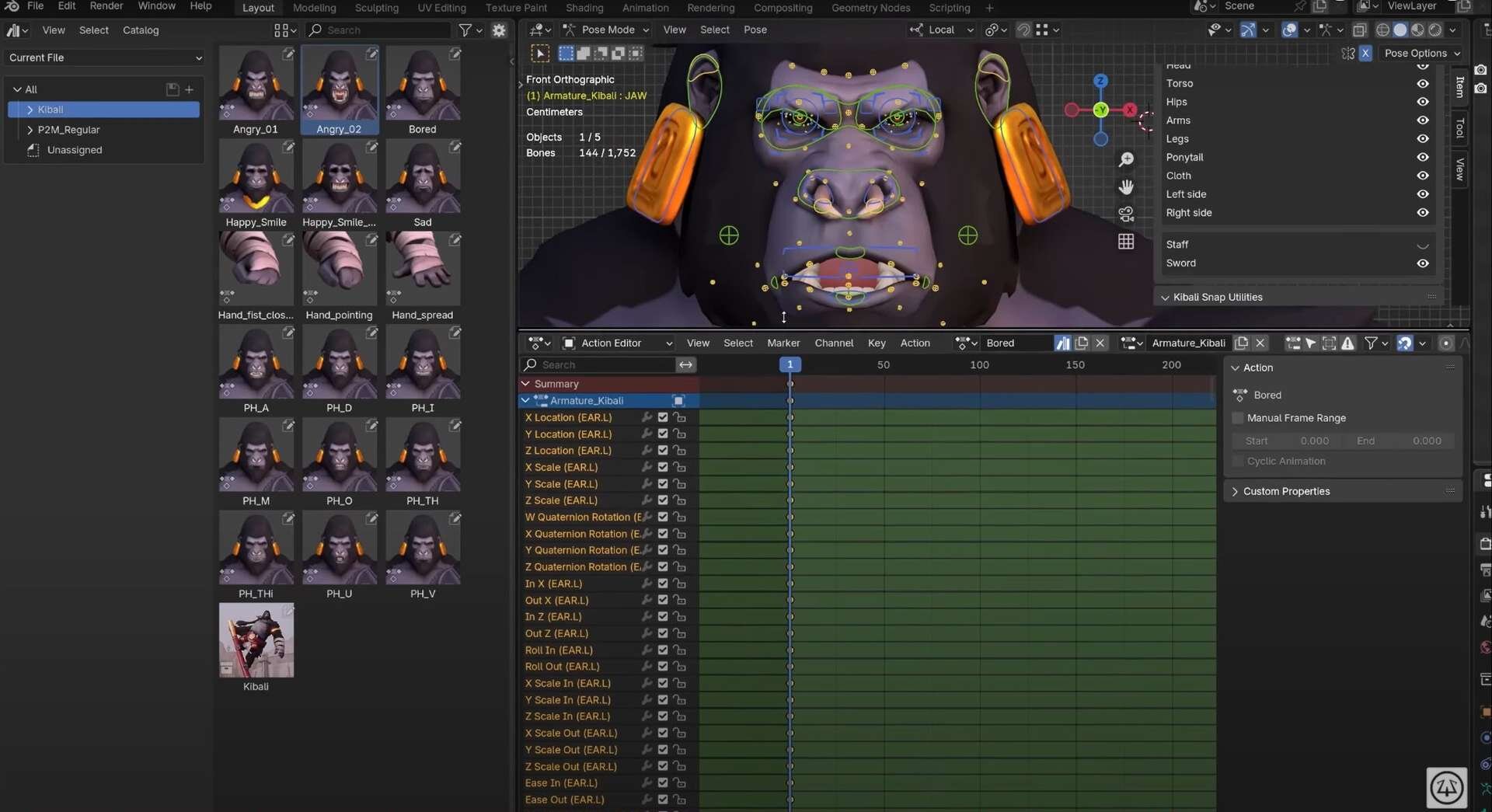Screen dimensions: 1492x812
Task: Open the Pose Mode dropdown
Action: [607, 30]
